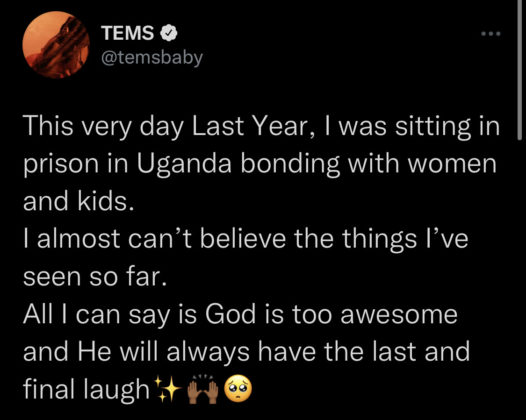
Task: Click the text 'I almost can't believe'
Action: click(x=155, y=239)
